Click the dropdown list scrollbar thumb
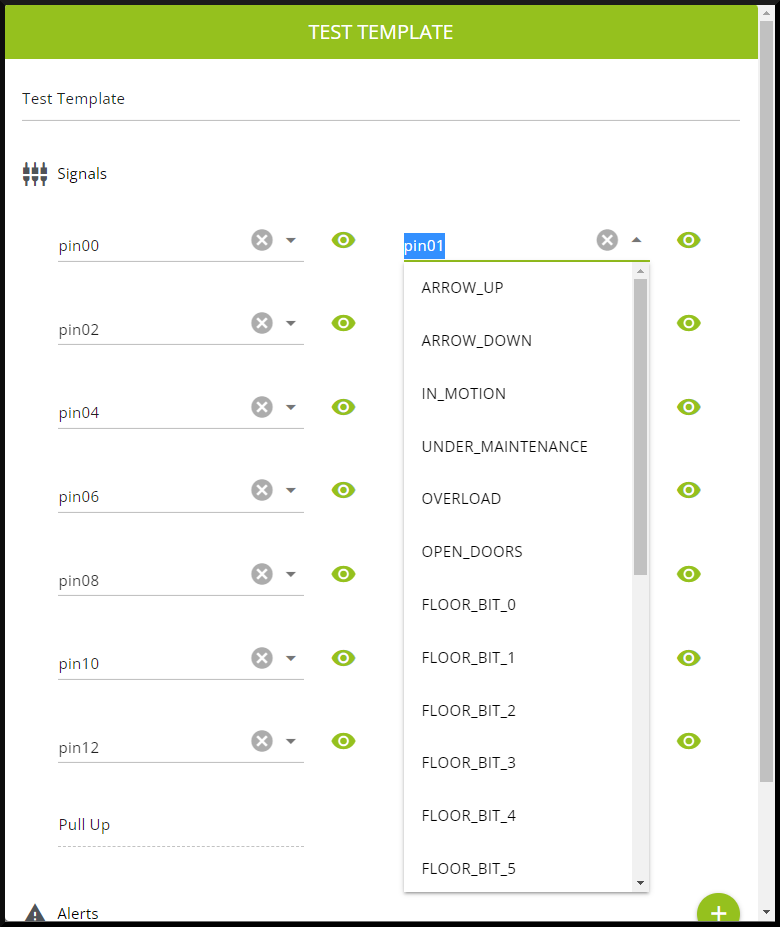Image resolution: width=780 pixels, height=927 pixels. click(x=640, y=425)
